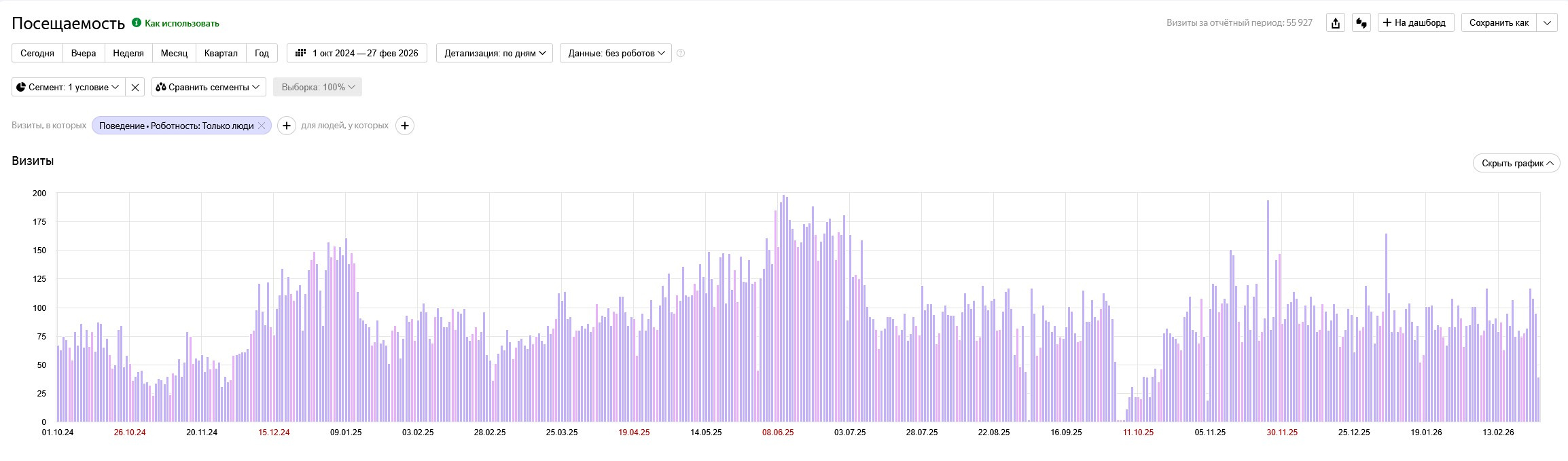Click the red date label 26.10.24
Image resolution: width=1568 pixels, height=461 pixels.
click(x=130, y=432)
